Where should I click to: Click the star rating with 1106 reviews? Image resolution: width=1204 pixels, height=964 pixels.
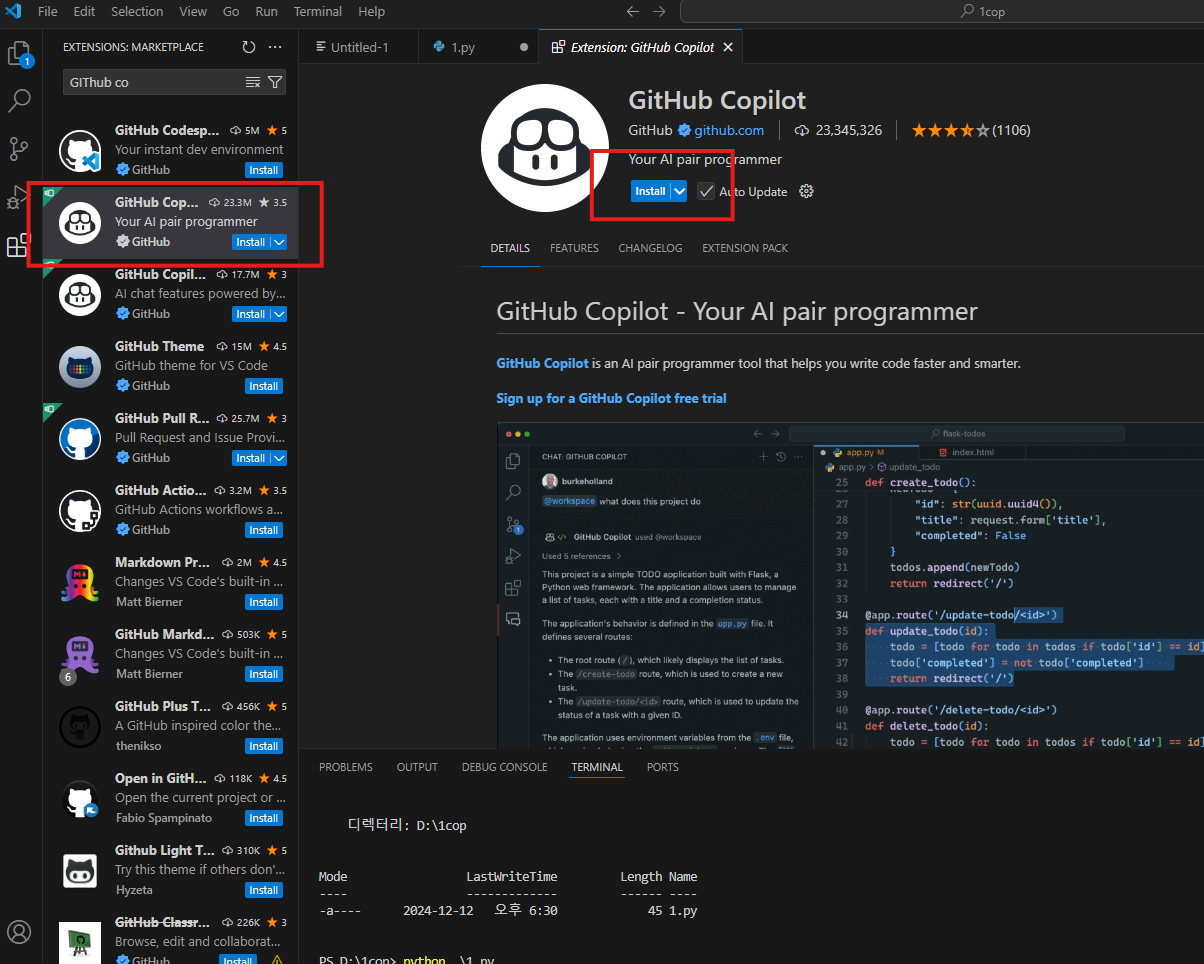970,130
